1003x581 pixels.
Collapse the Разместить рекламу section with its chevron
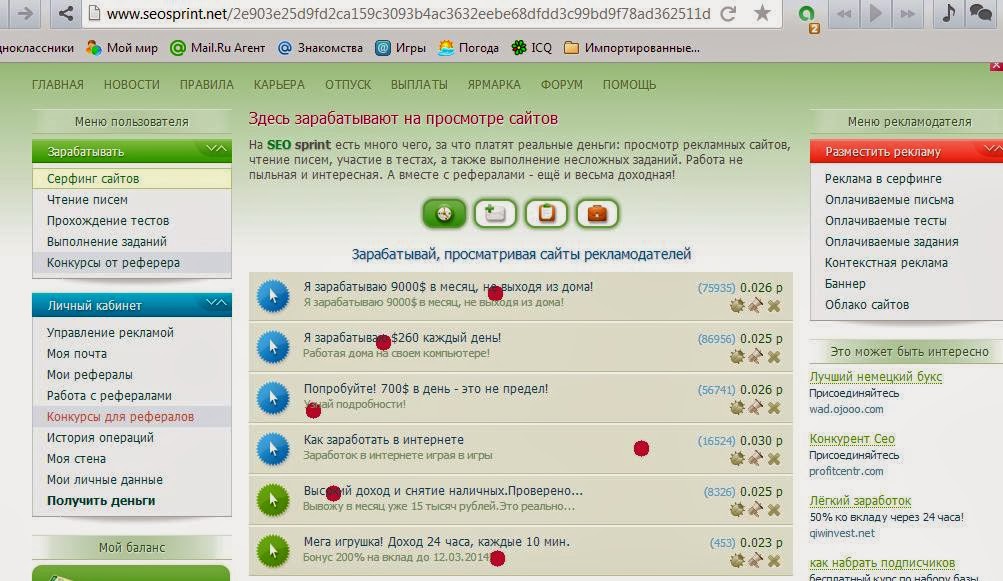(993, 150)
